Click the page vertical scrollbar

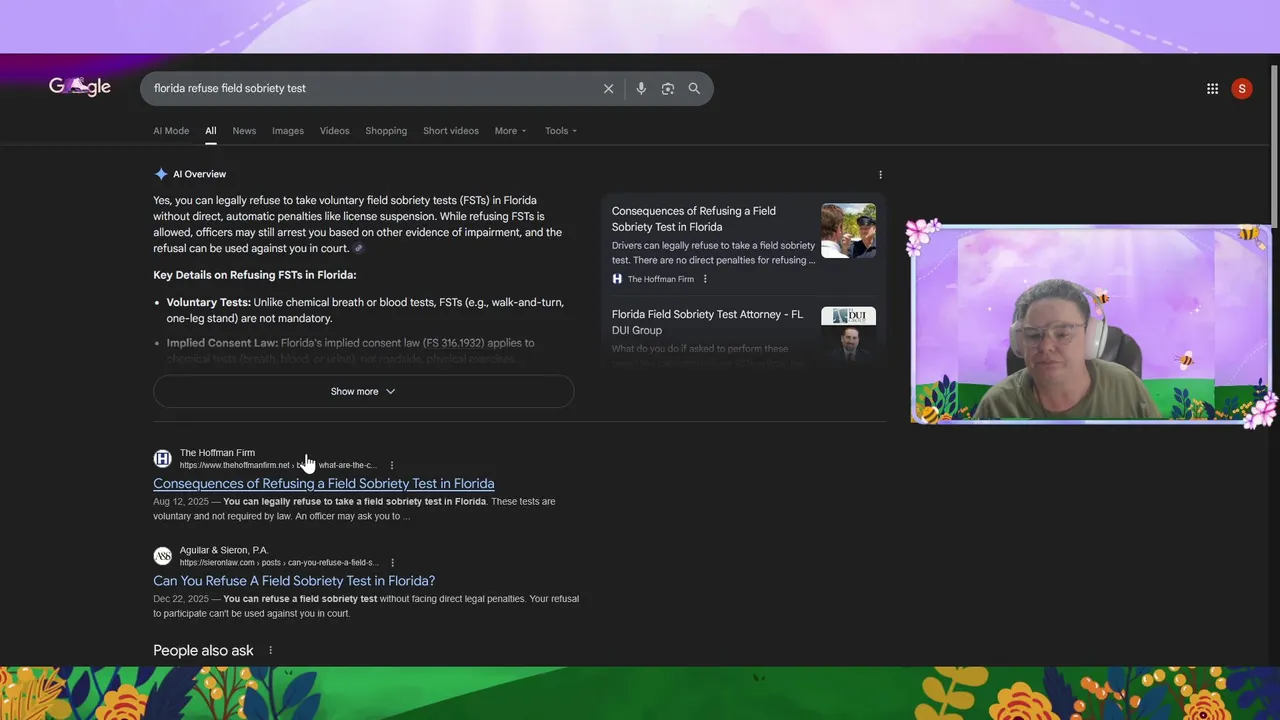(1274, 145)
